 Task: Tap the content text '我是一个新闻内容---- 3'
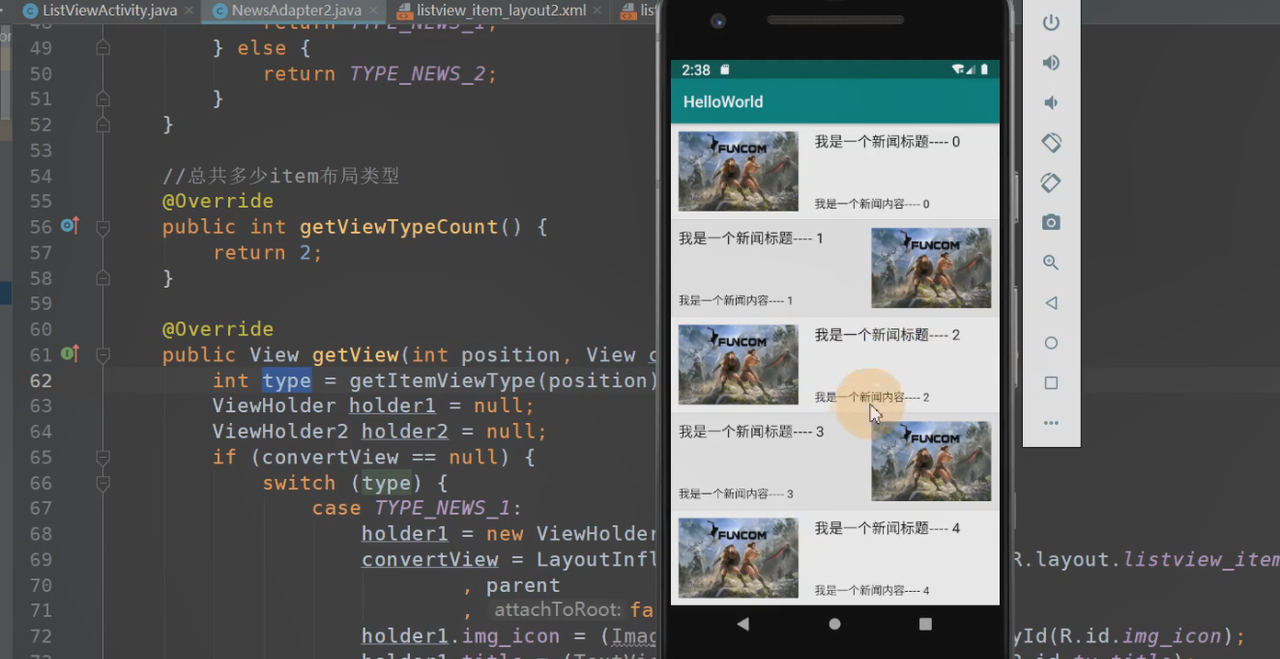click(736, 494)
